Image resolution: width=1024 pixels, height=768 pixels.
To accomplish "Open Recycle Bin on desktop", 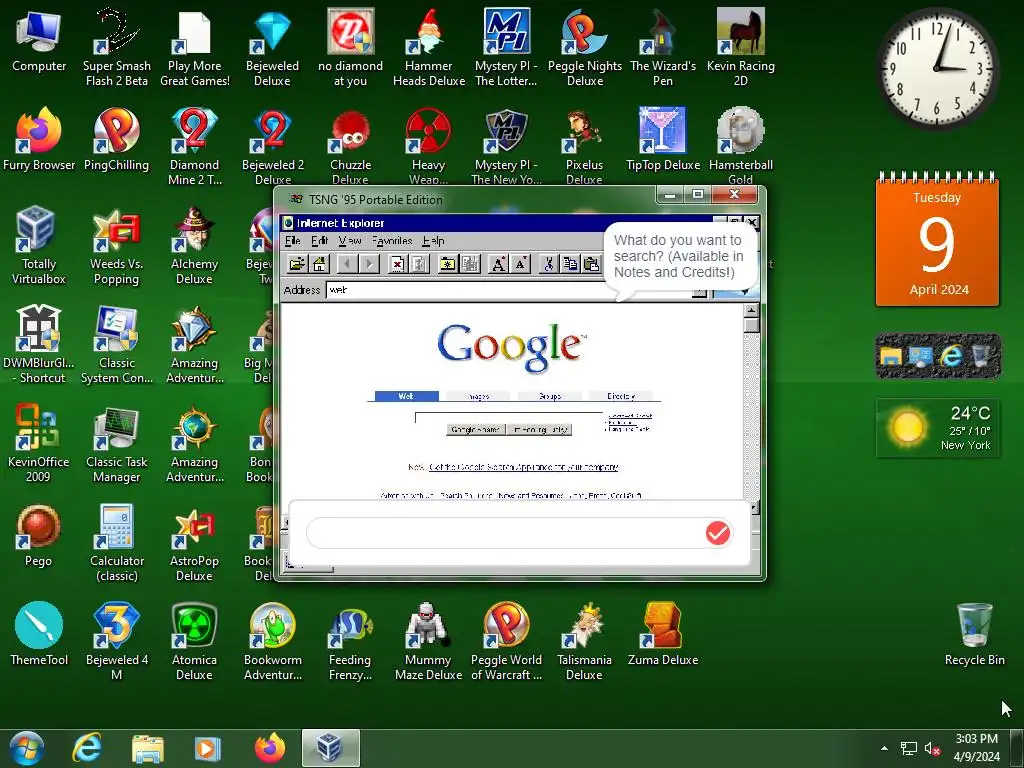I will click(974, 634).
